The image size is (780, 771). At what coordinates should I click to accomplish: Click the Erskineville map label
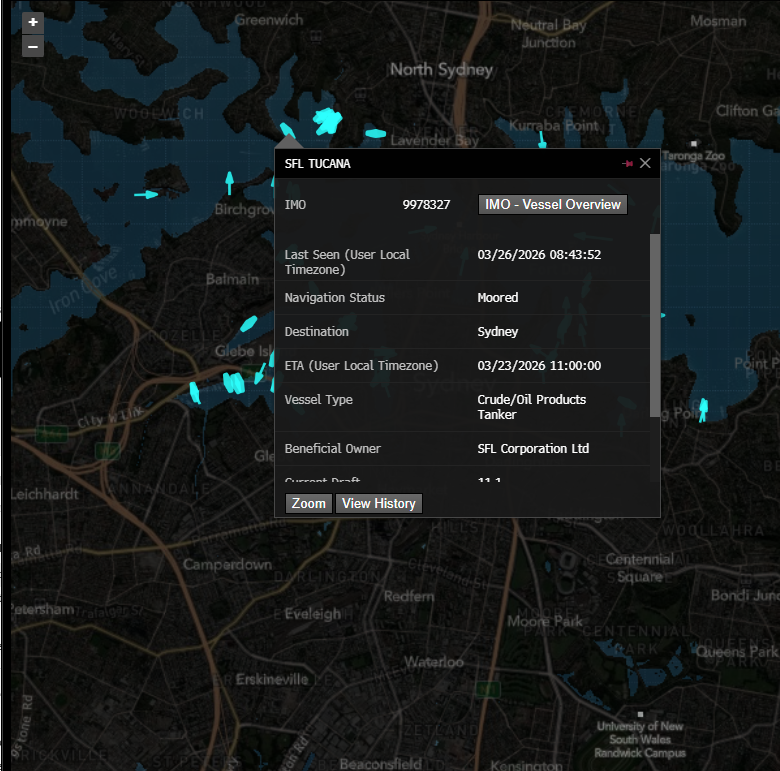272,679
